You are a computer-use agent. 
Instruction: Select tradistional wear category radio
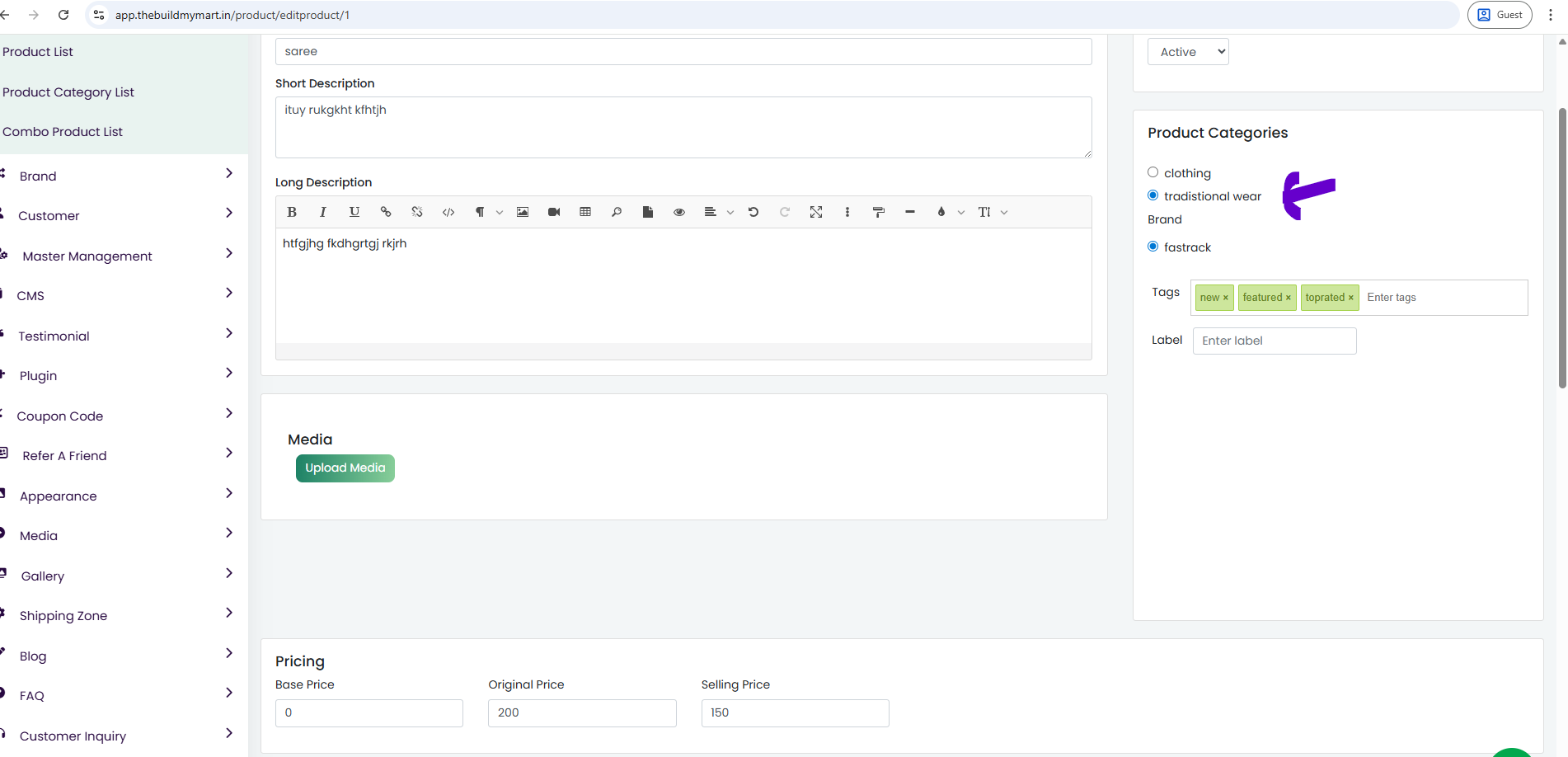click(1153, 195)
